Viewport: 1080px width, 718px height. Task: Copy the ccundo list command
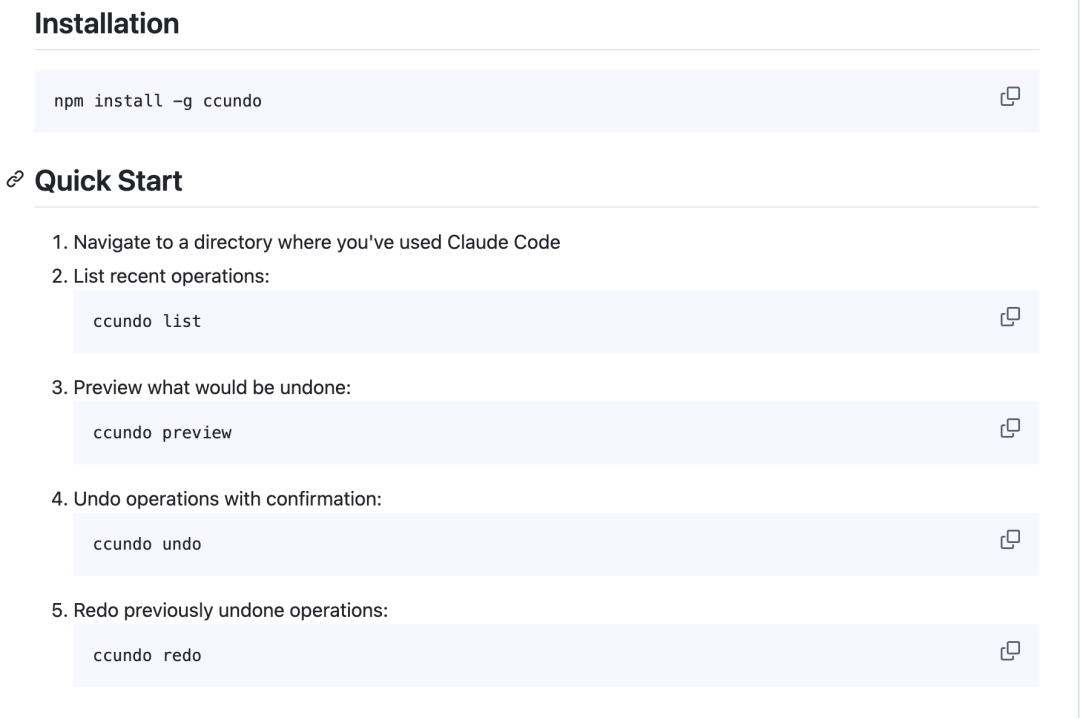click(x=1010, y=317)
